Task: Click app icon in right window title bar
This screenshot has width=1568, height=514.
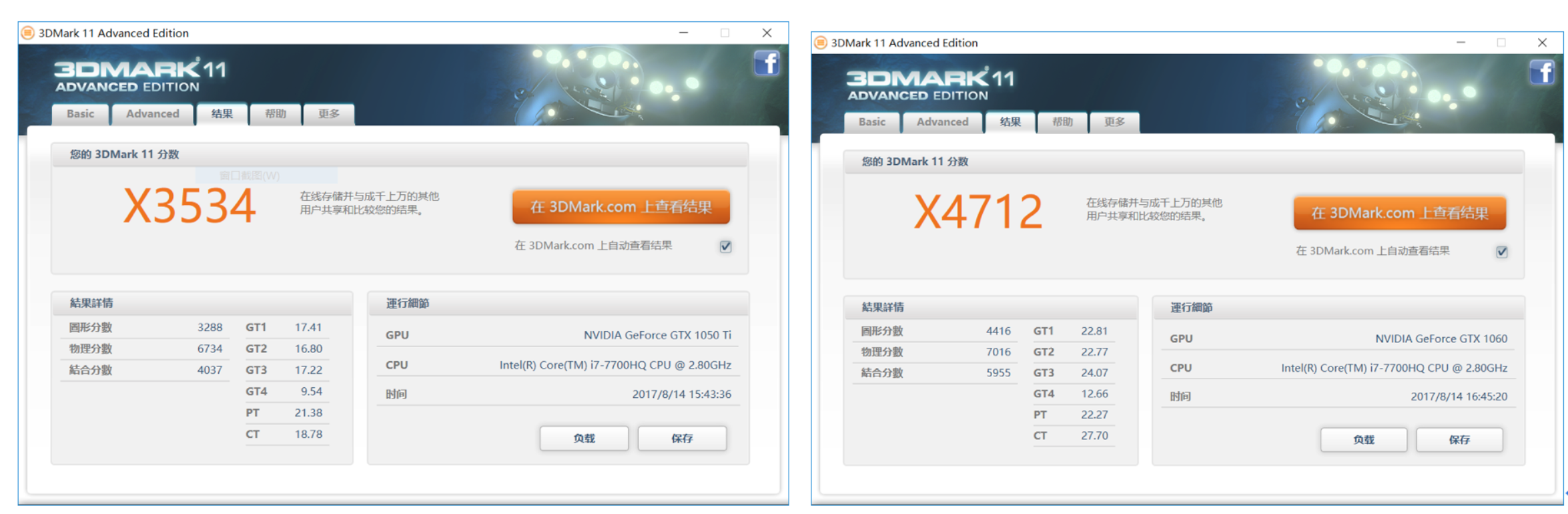Action: 821,43
